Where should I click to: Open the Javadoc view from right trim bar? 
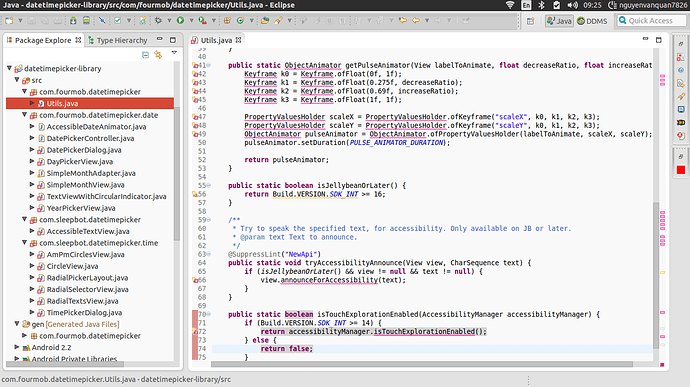click(x=681, y=70)
